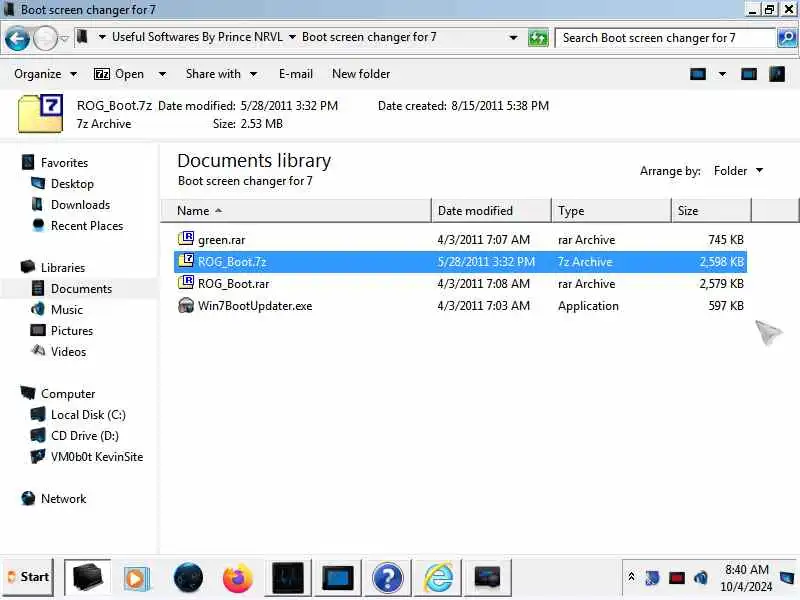Open Recent Places under Favorites

click(87, 226)
